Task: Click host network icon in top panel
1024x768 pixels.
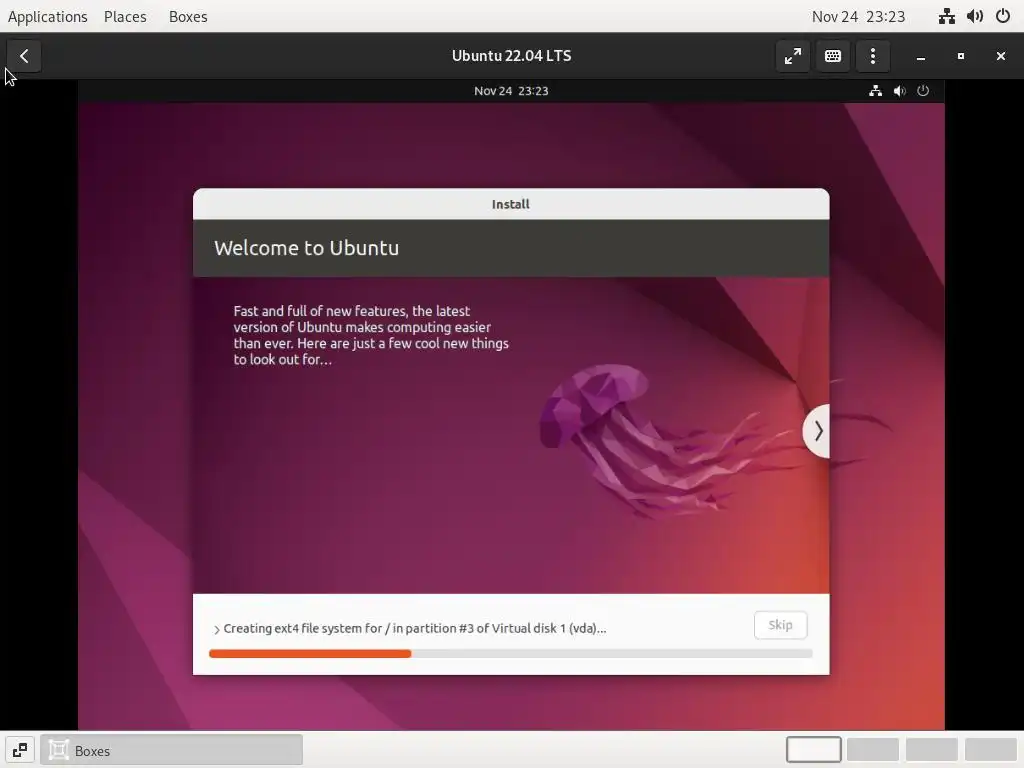Action: pyautogui.click(x=947, y=16)
